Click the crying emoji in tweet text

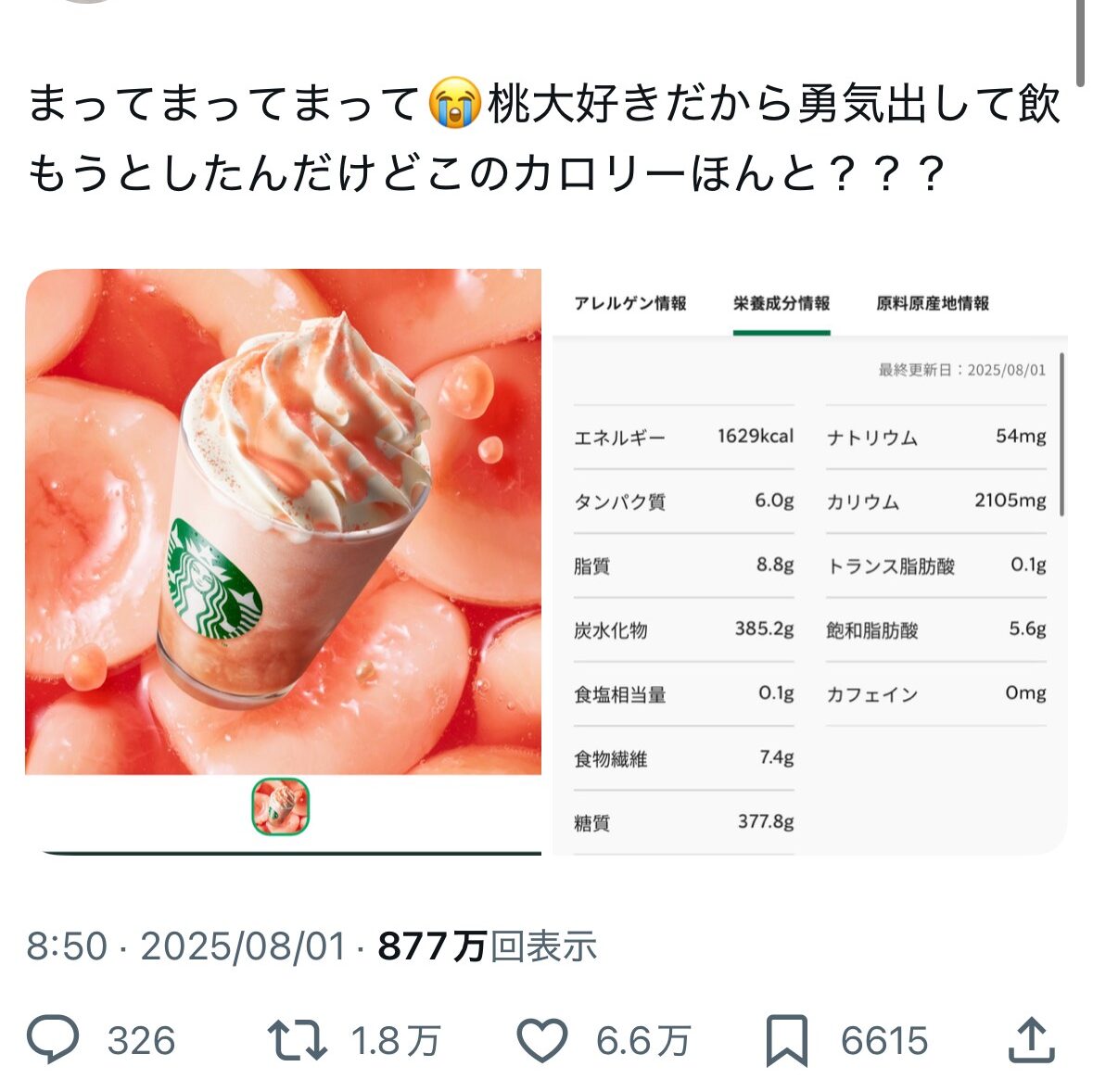[454, 103]
